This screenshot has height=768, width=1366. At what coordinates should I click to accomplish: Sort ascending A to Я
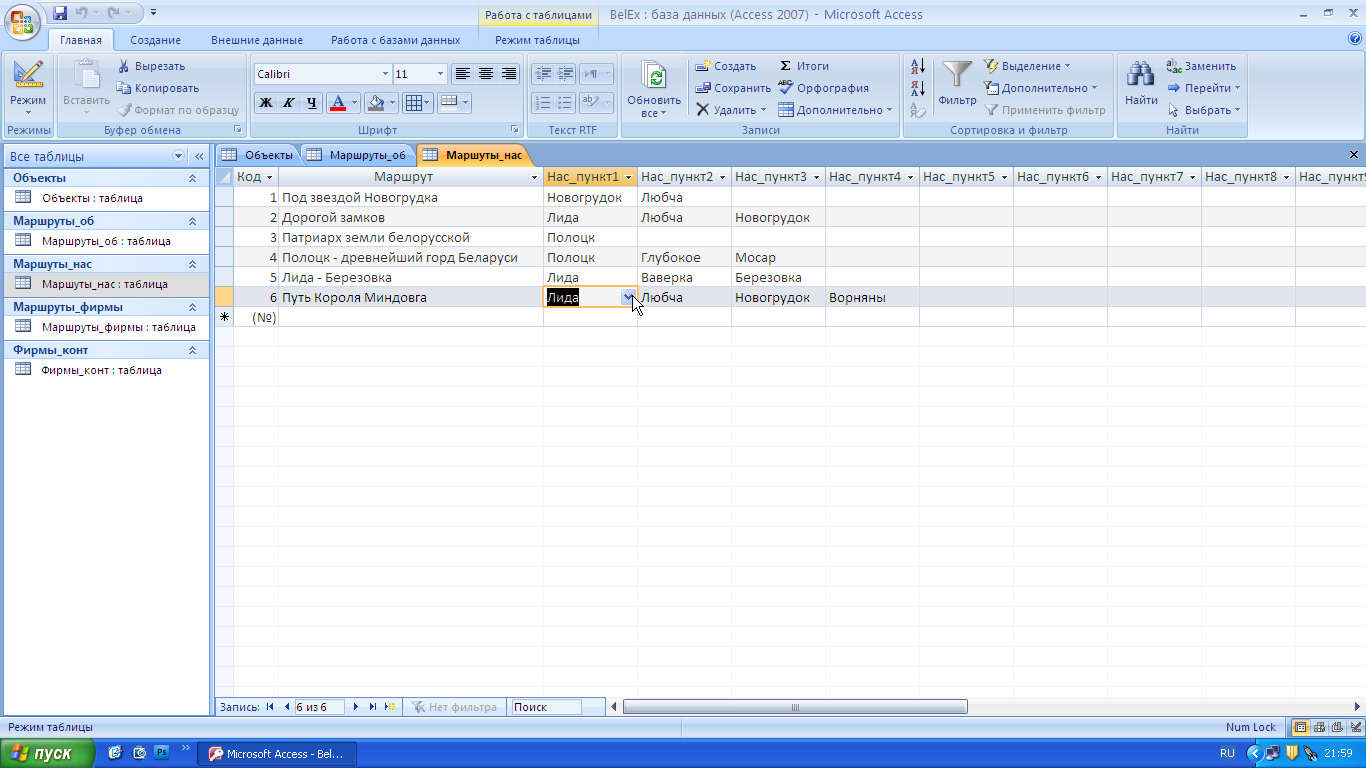pos(918,67)
